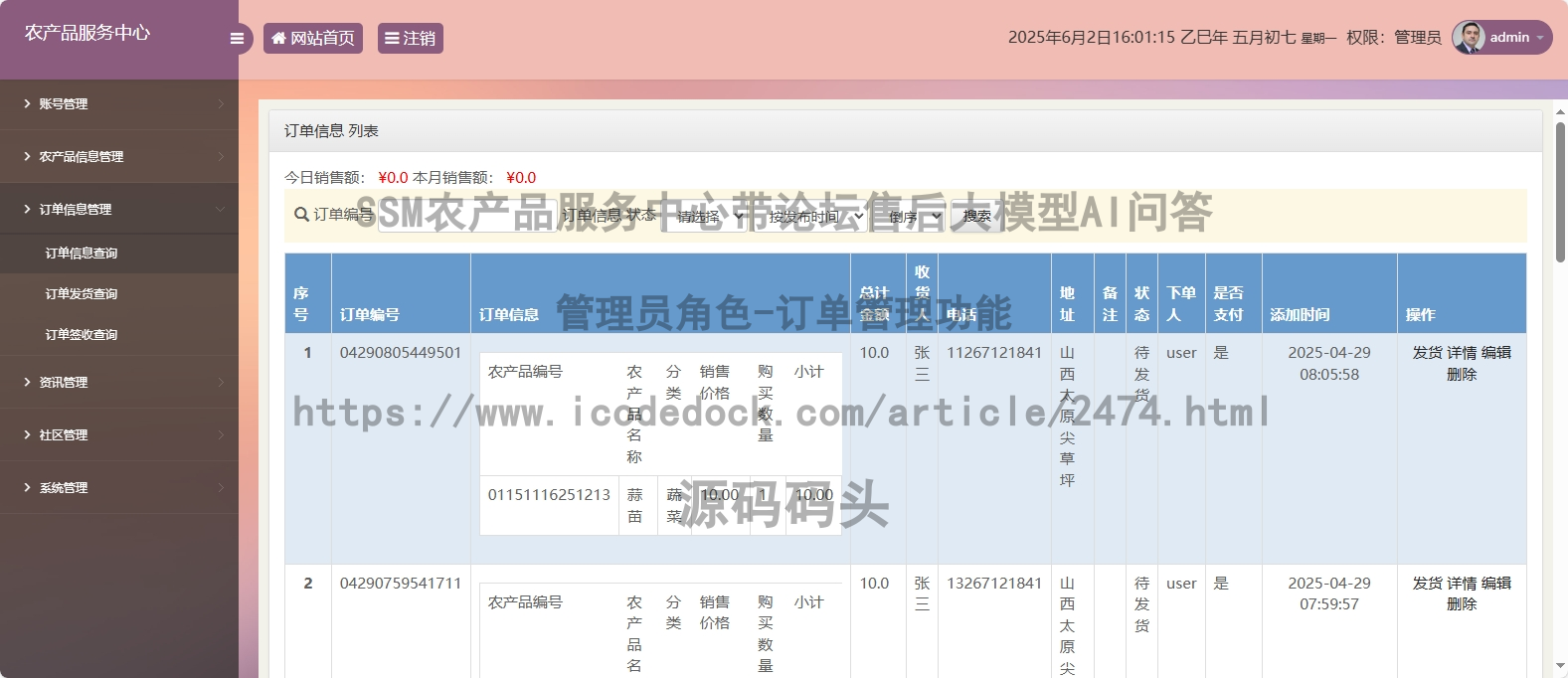Click 编辑 for order 04290759541711
Viewport: 1568px width, 678px height.
[1495, 584]
